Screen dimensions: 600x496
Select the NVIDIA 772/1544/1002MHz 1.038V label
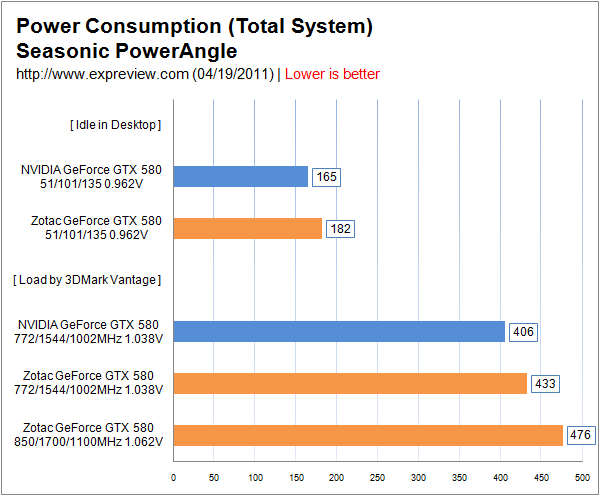tap(88, 332)
